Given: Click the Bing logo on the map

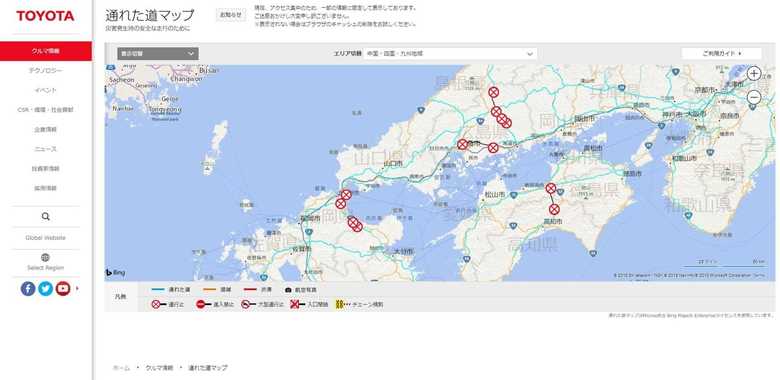Looking at the screenshot, I should (x=115, y=273).
